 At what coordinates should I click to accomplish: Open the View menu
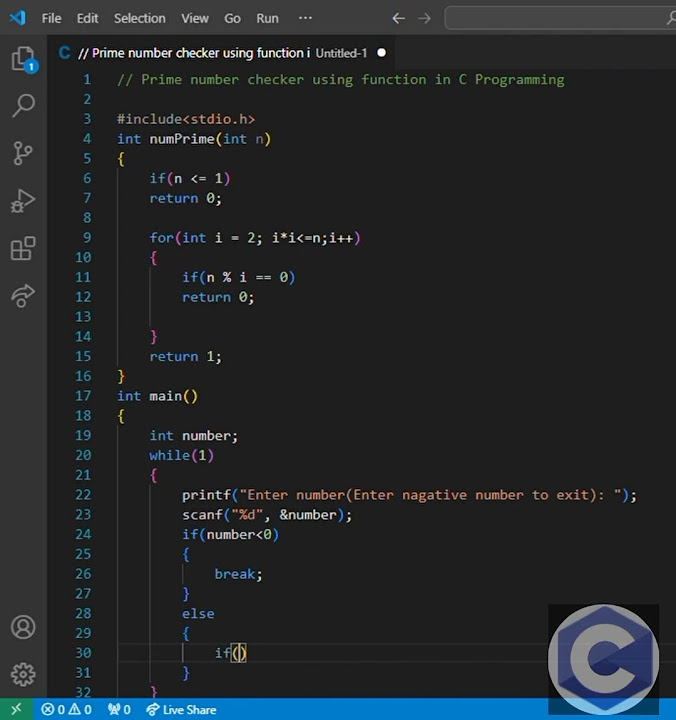pyautogui.click(x=195, y=18)
